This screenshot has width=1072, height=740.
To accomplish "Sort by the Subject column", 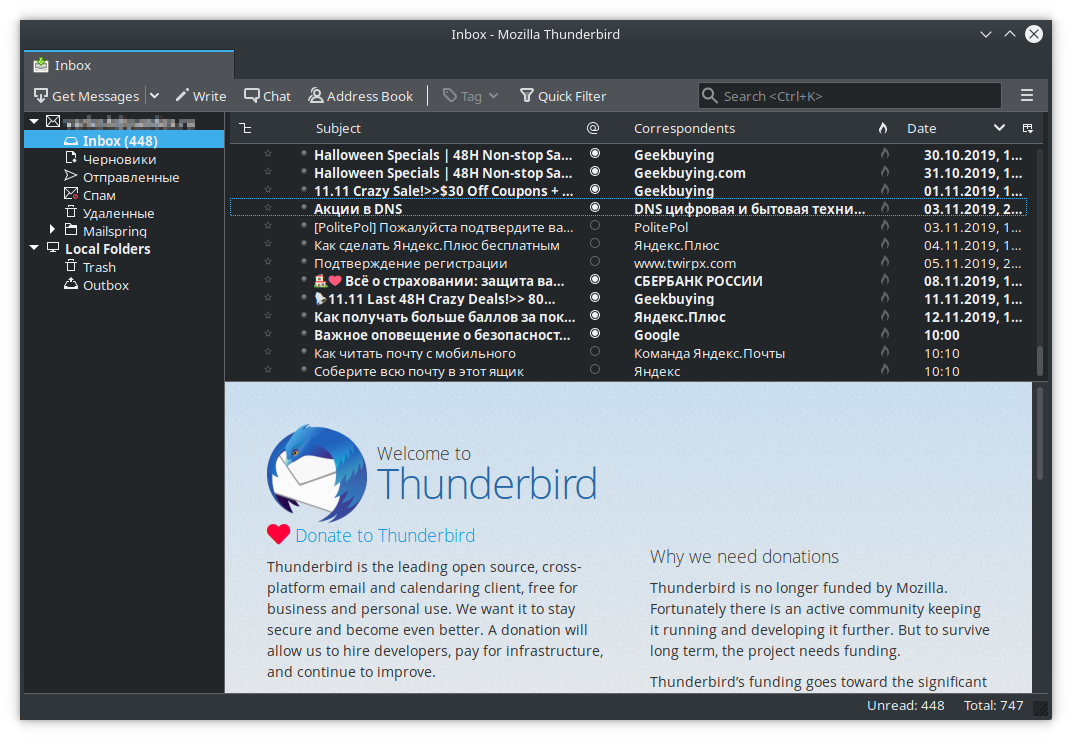I will pos(338,129).
